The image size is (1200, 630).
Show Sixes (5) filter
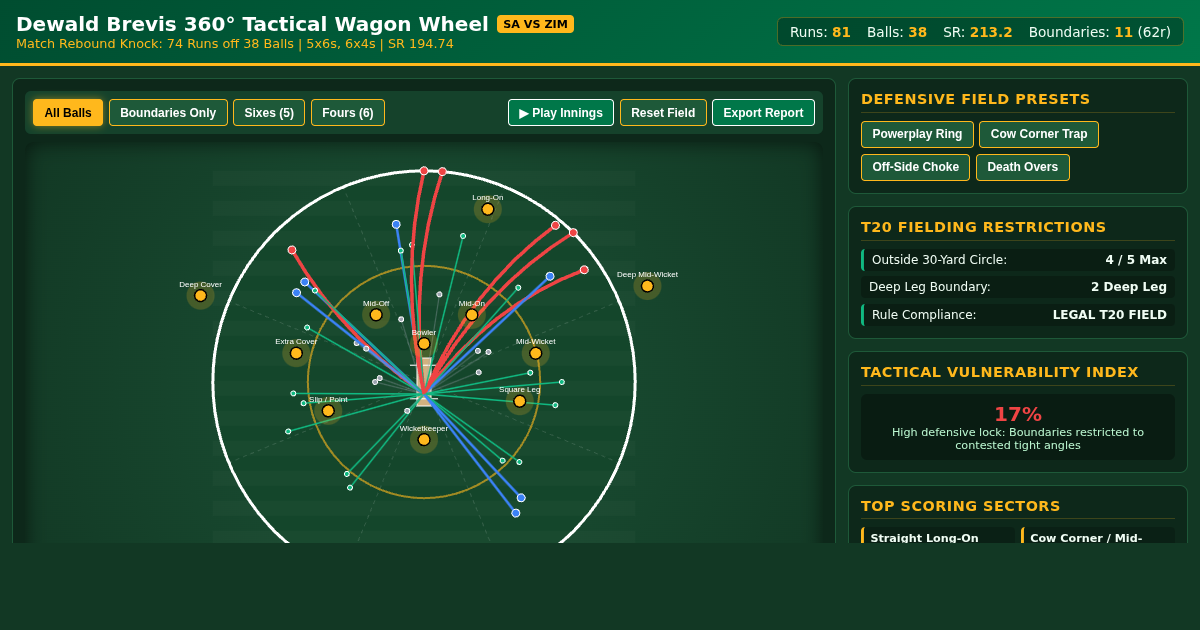click(269, 113)
